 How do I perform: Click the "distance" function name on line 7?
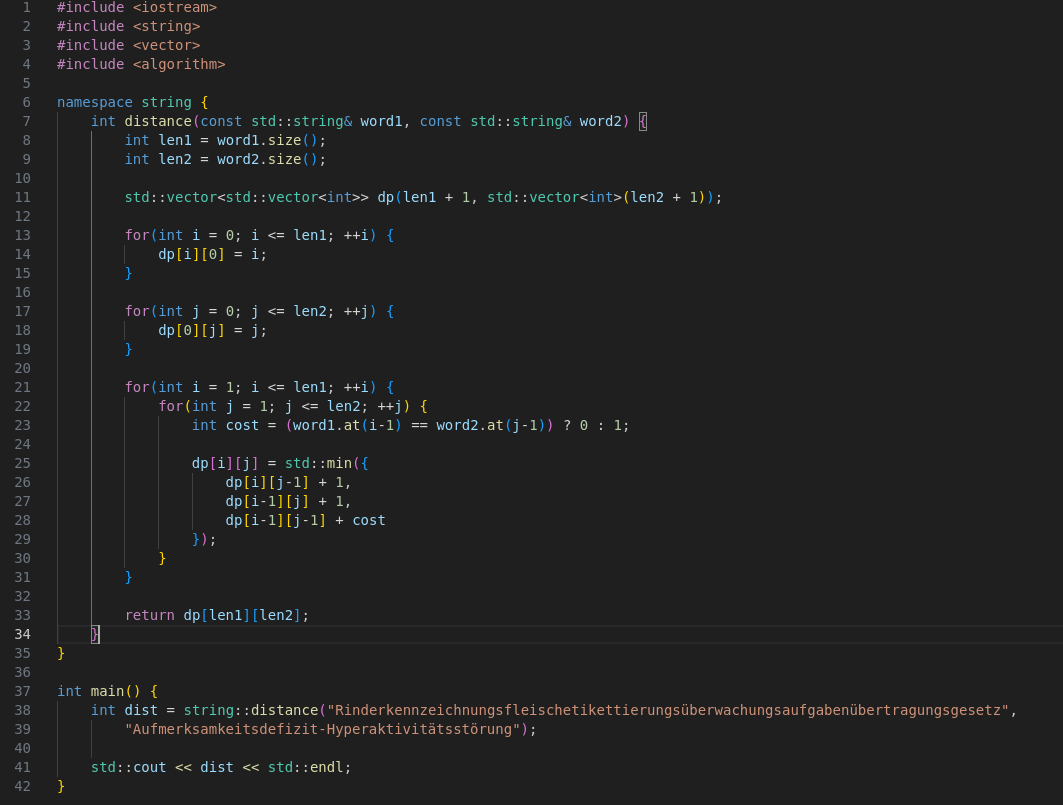[158, 121]
